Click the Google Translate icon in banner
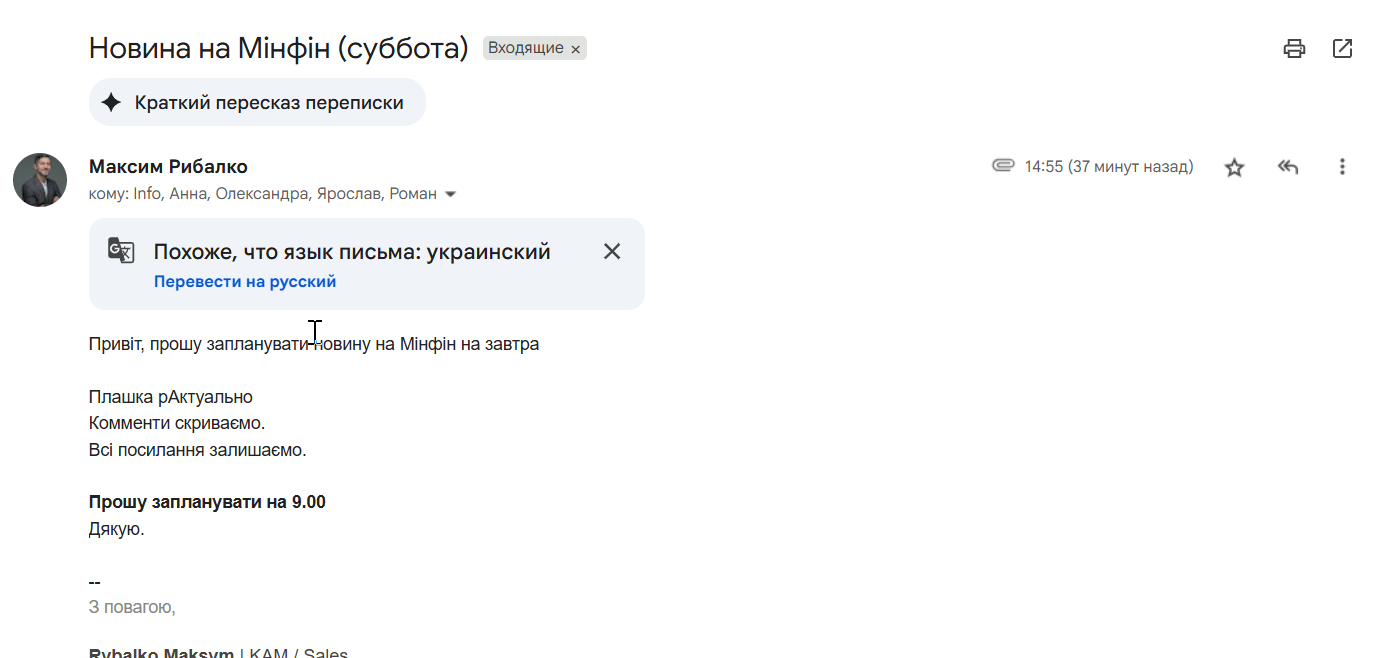1381x658 pixels. coord(121,251)
